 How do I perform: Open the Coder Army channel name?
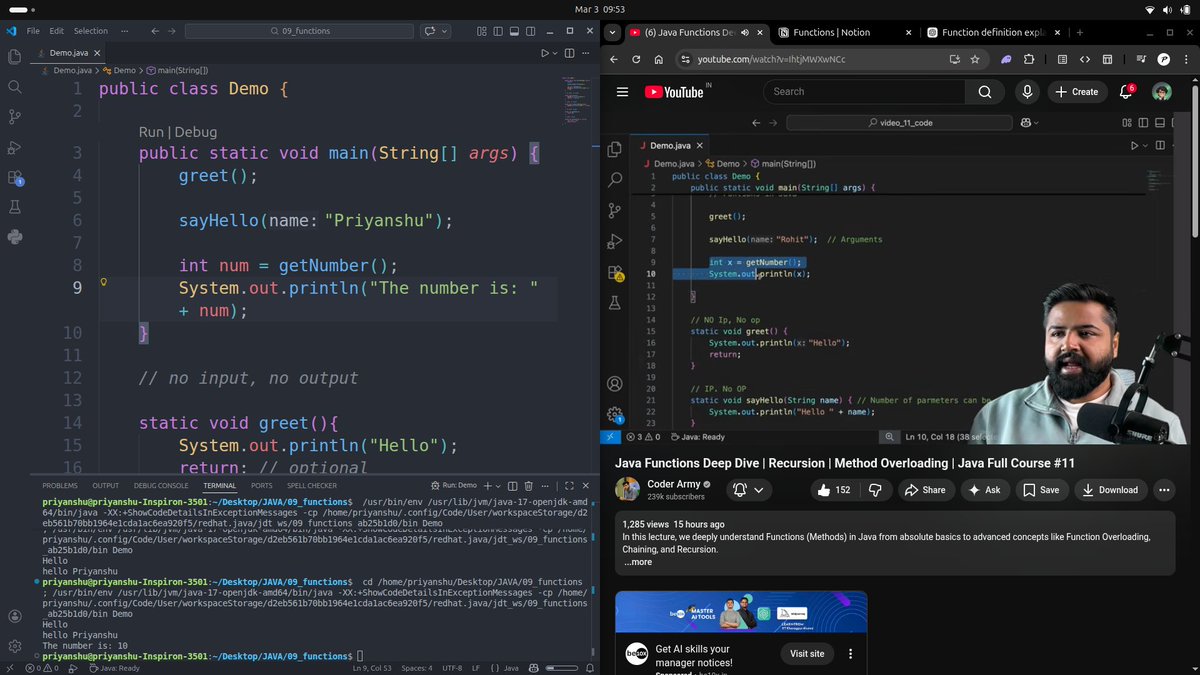click(x=674, y=484)
